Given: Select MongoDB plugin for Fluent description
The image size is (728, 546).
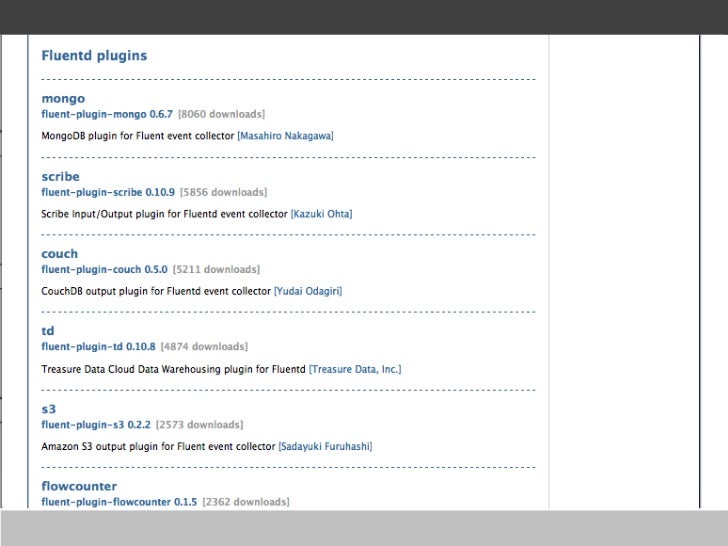Looking at the screenshot, I should [138, 136].
